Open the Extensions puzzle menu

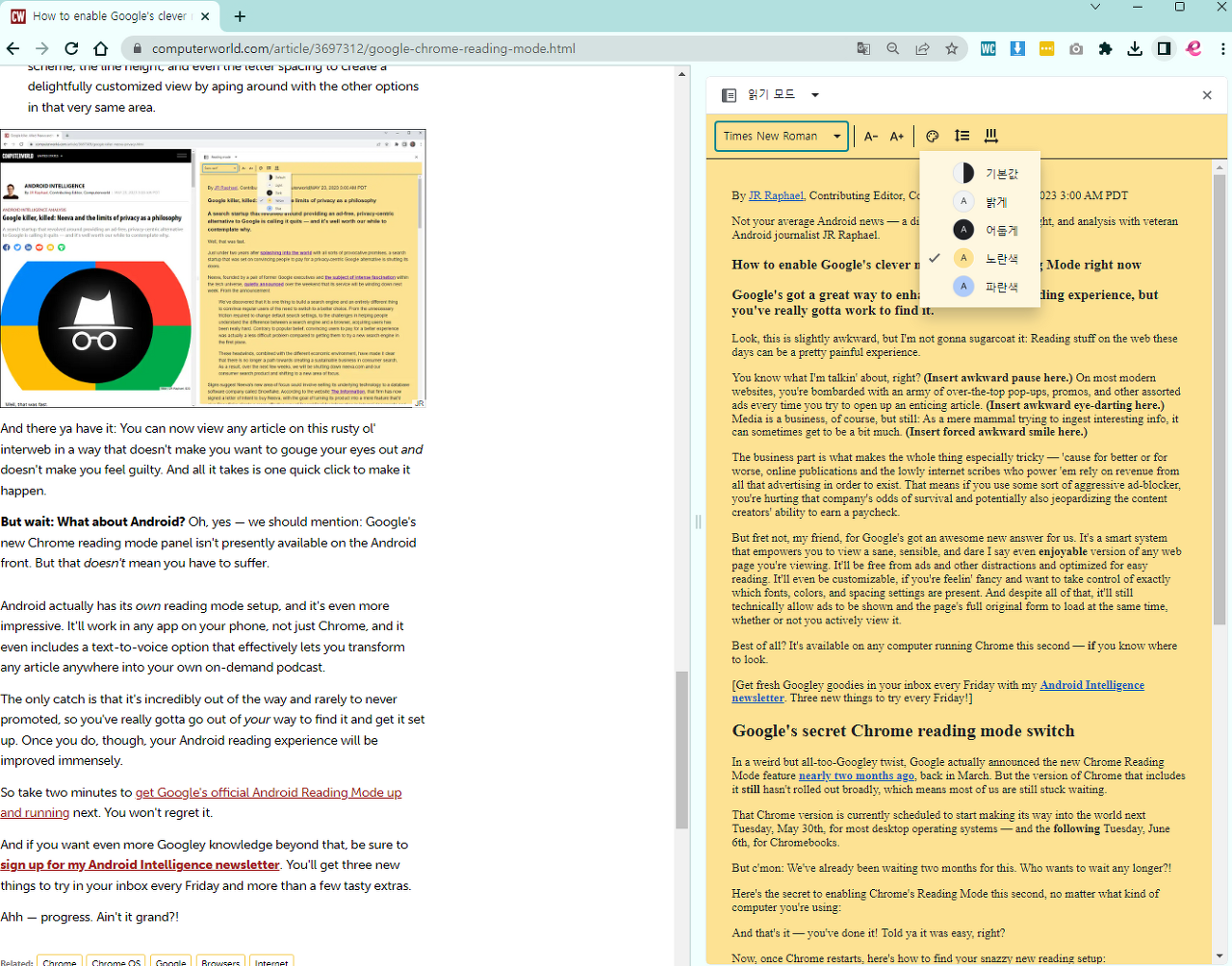pyautogui.click(x=1106, y=48)
